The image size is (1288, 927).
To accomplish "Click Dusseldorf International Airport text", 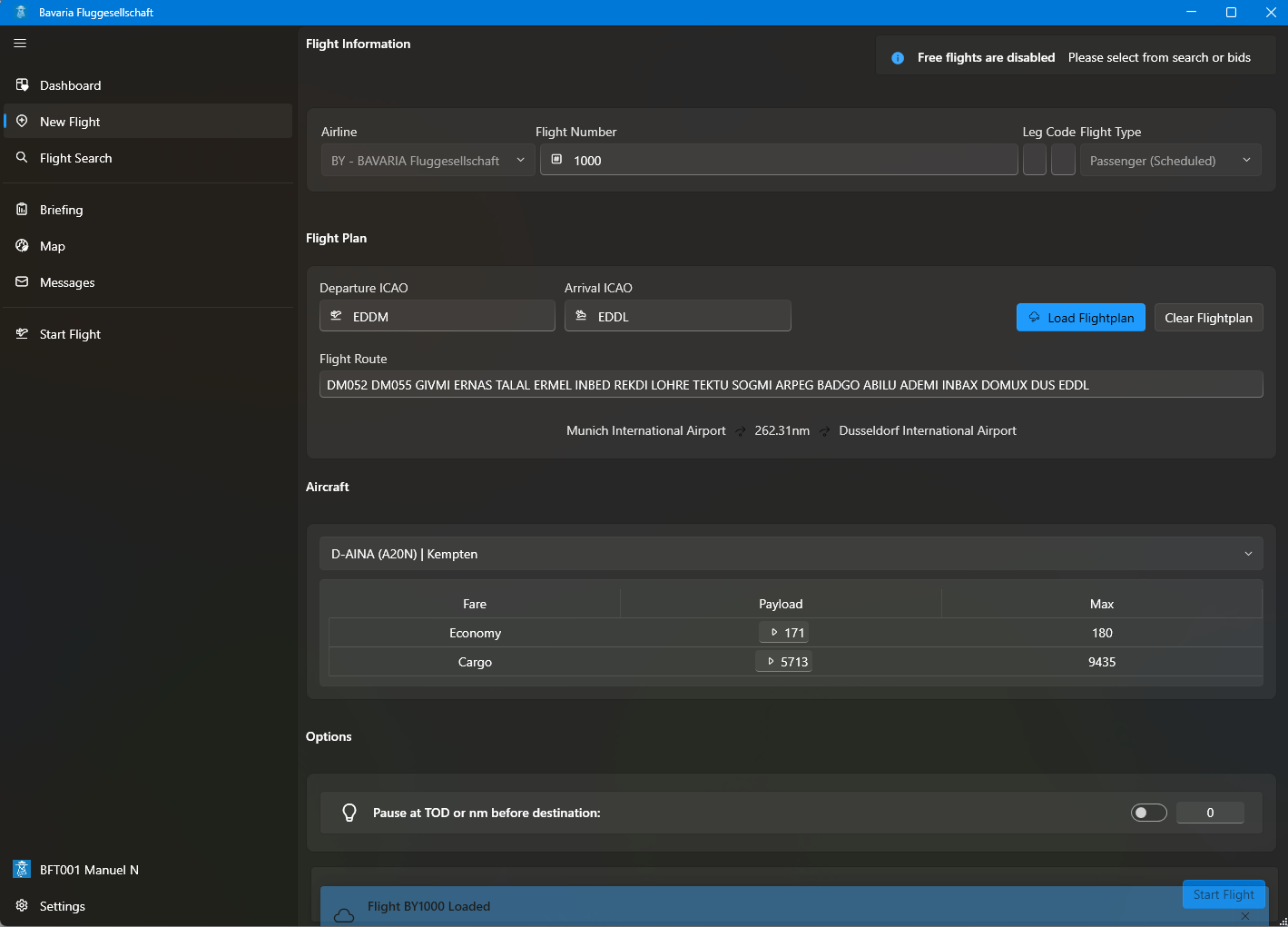I will pyautogui.click(x=928, y=430).
